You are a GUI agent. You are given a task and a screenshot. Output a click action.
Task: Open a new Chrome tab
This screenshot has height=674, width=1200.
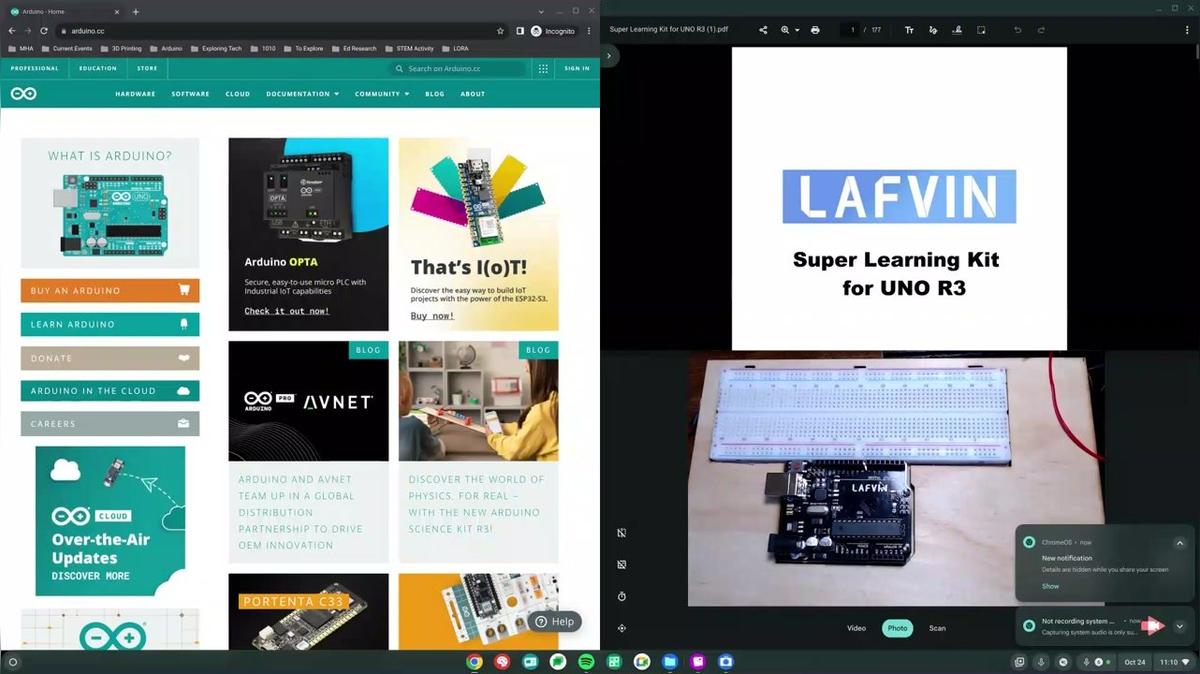(136, 12)
